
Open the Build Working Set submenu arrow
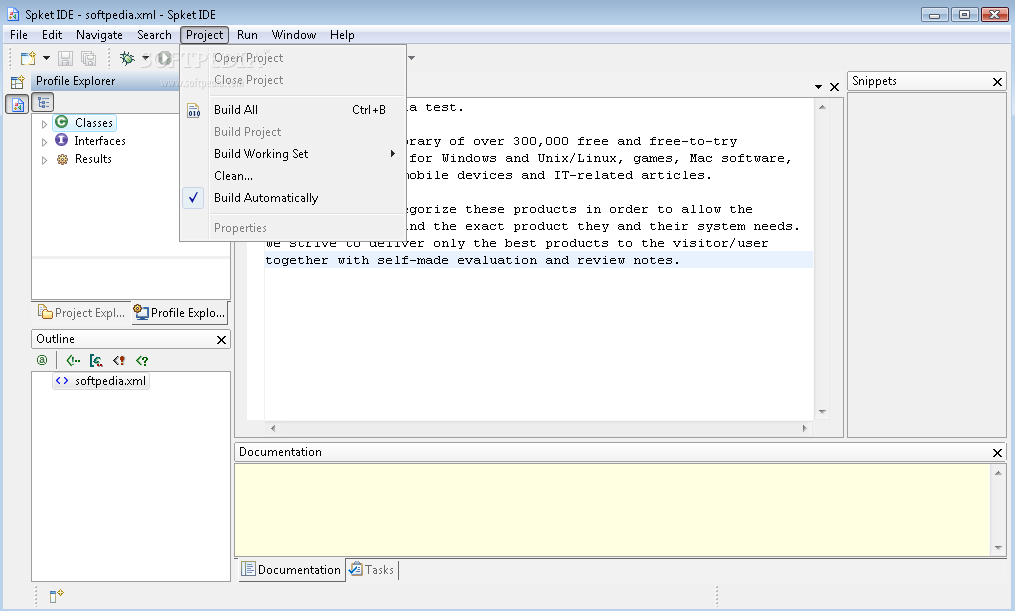[392, 153]
